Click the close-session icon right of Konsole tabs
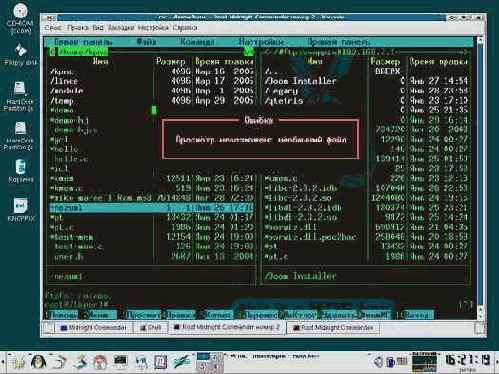The image size is (499, 374). click(x=479, y=328)
